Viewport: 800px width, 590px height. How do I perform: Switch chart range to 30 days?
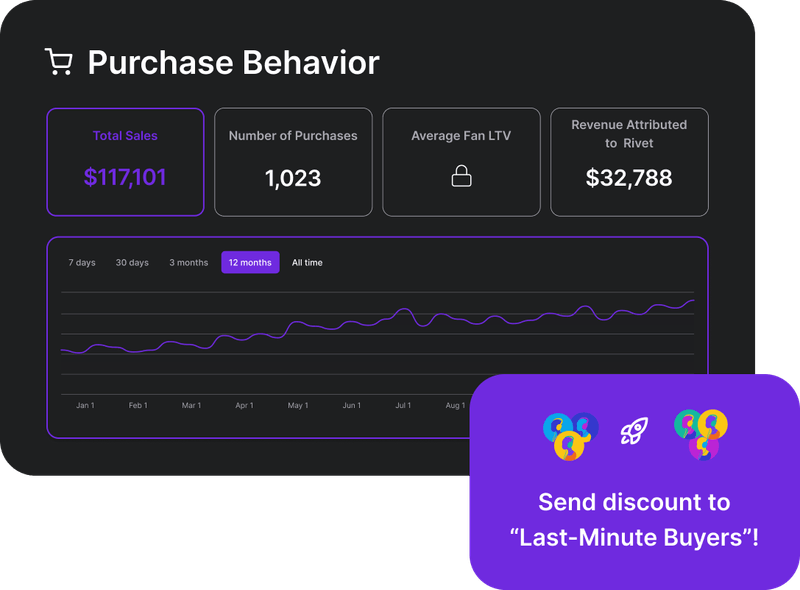pyautogui.click(x=132, y=262)
